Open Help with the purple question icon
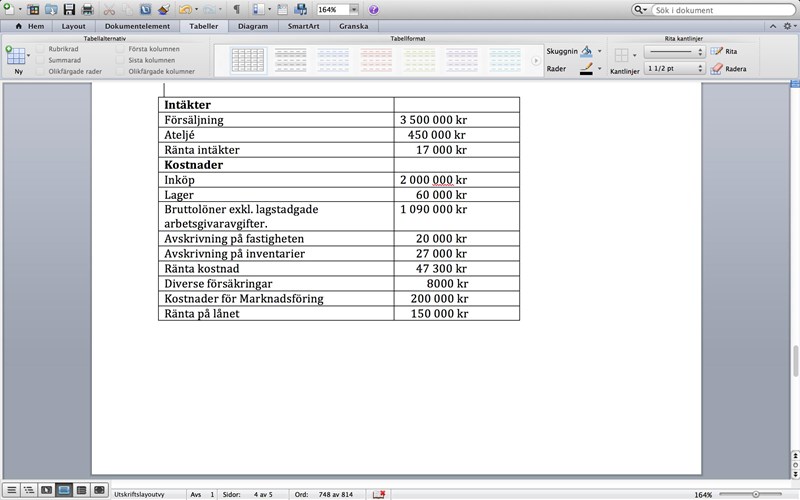Screen dimensions: 800x500 (373, 9)
